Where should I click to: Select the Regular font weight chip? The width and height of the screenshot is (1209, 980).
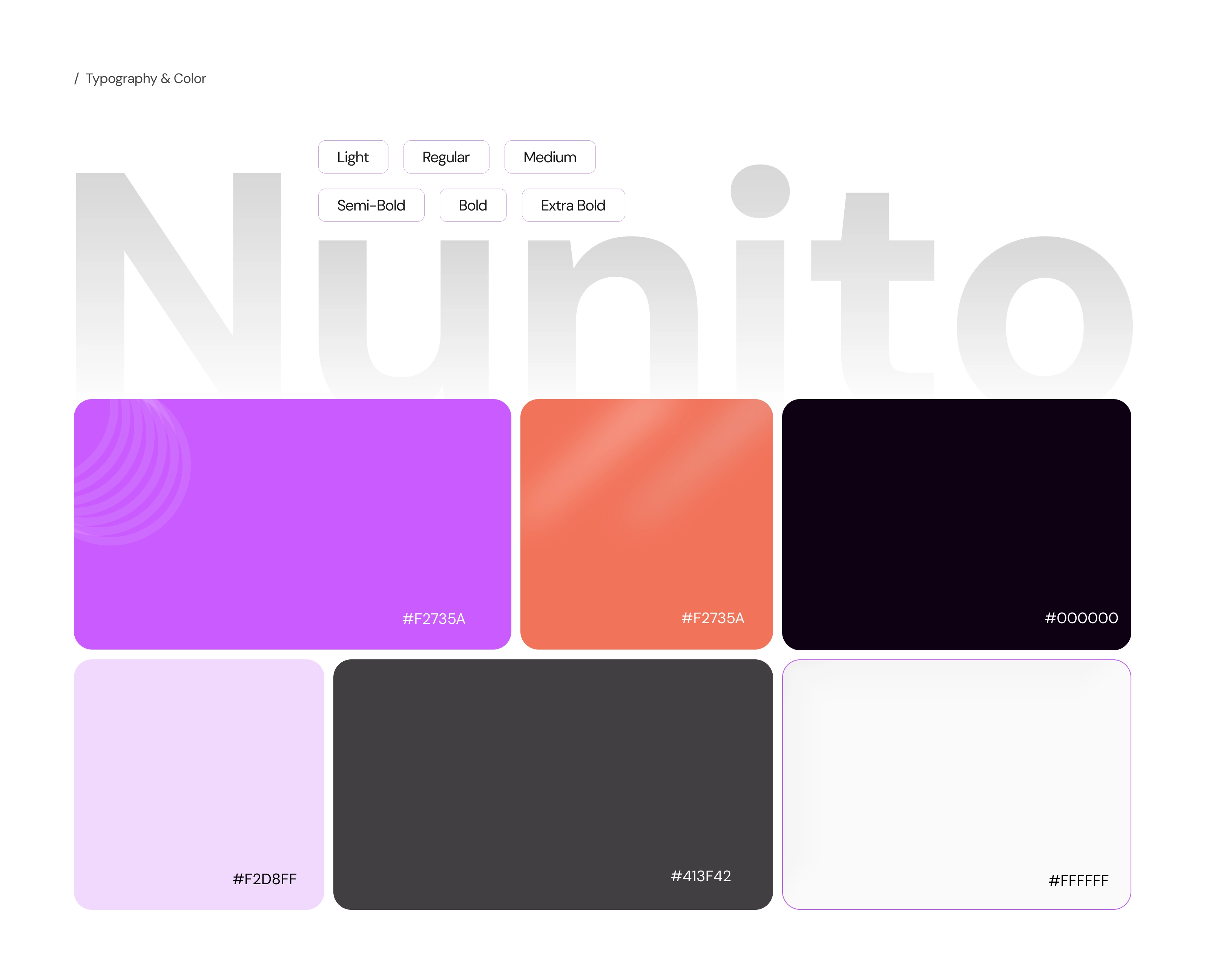pyautogui.click(x=446, y=157)
